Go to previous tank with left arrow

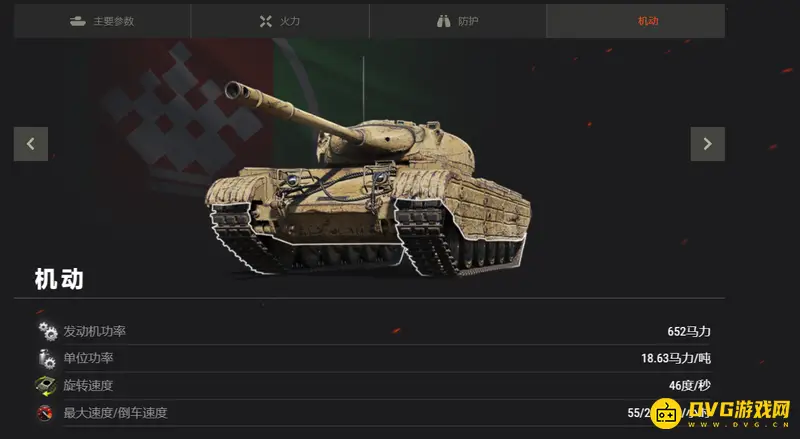pyautogui.click(x=31, y=144)
